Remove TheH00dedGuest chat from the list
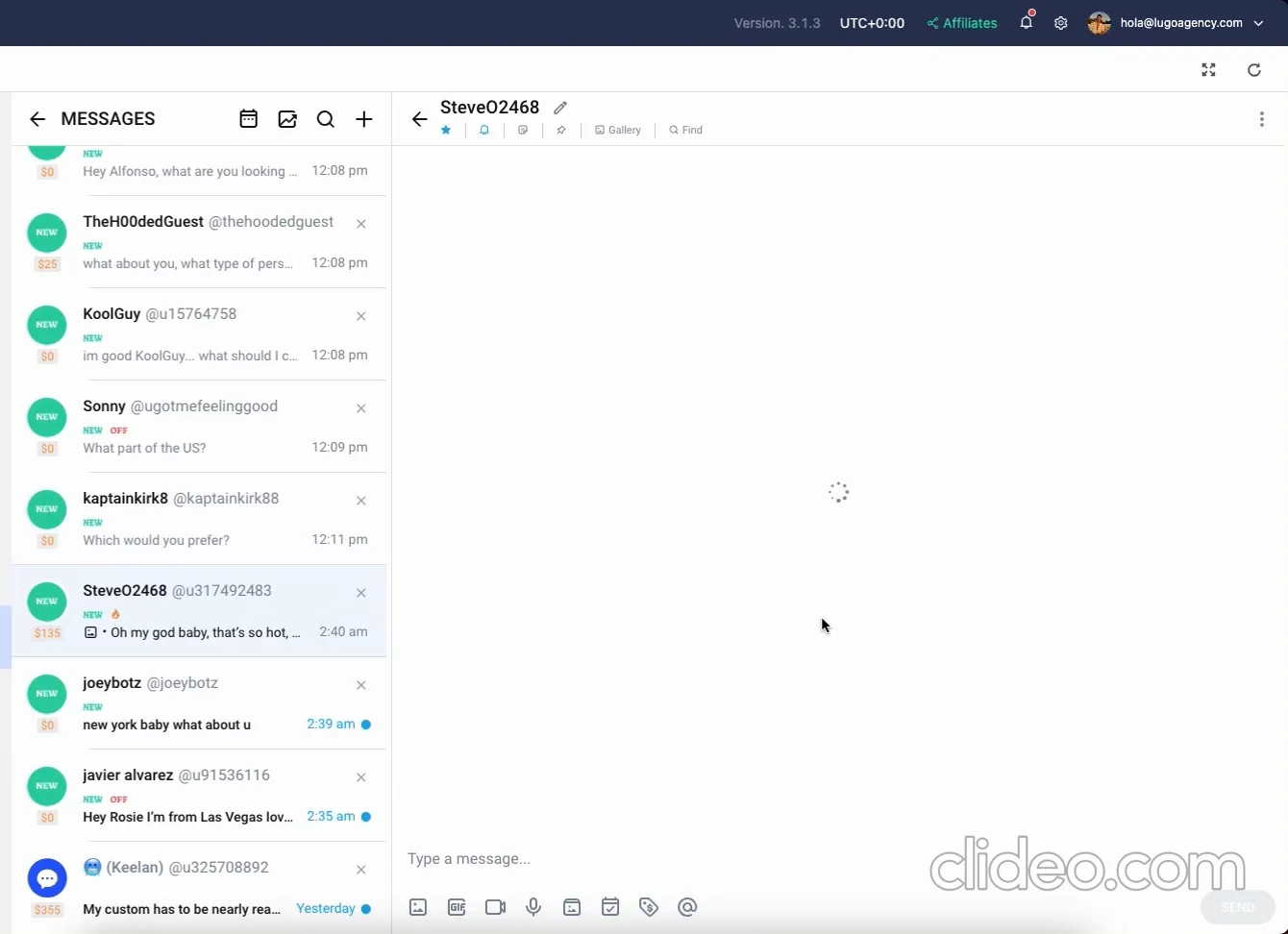 pyautogui.click(x=361, y=224)
